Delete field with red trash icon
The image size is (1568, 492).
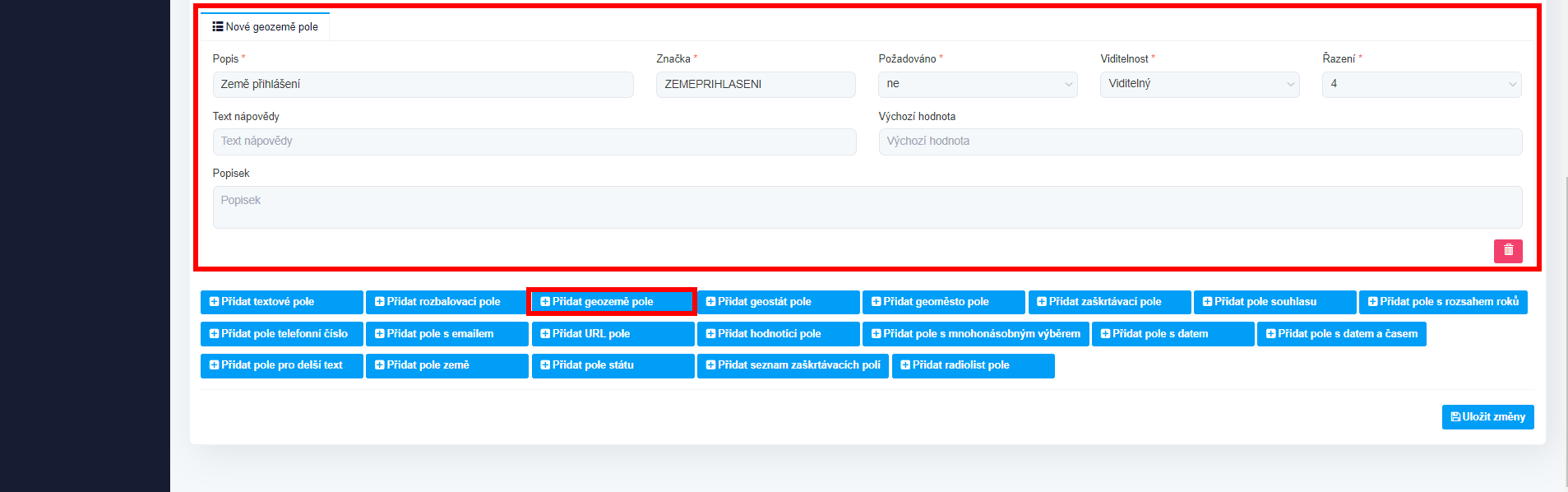click(1508, 251)
